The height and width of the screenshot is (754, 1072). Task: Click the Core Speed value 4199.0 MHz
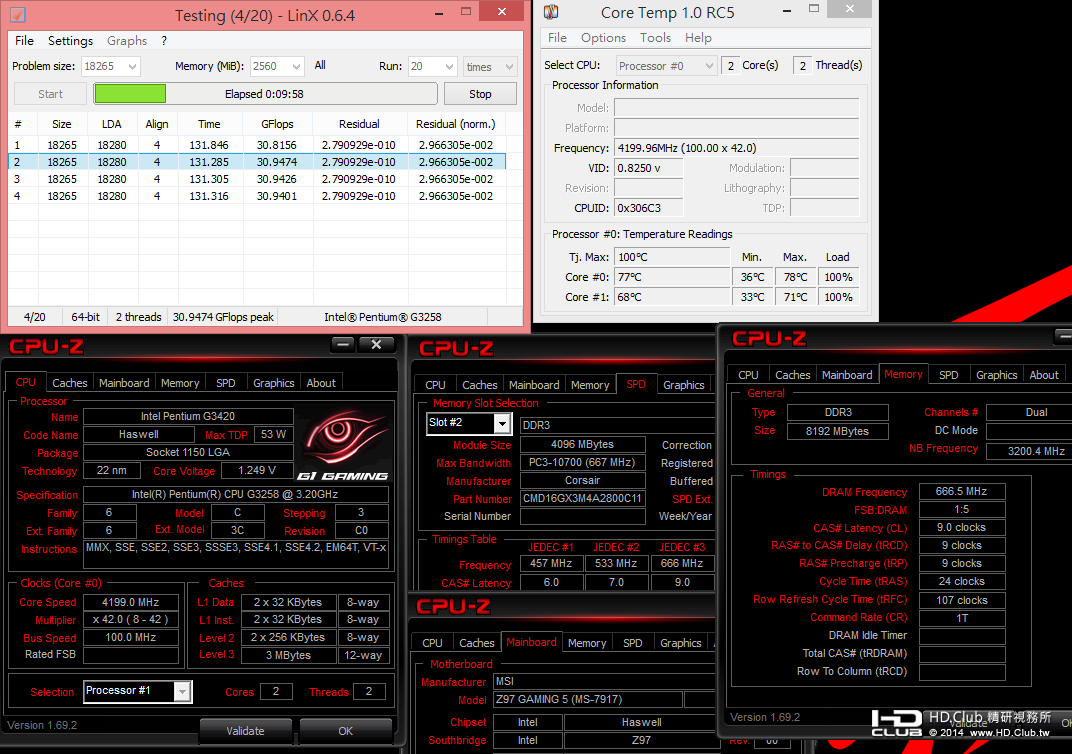click(131, 602)
